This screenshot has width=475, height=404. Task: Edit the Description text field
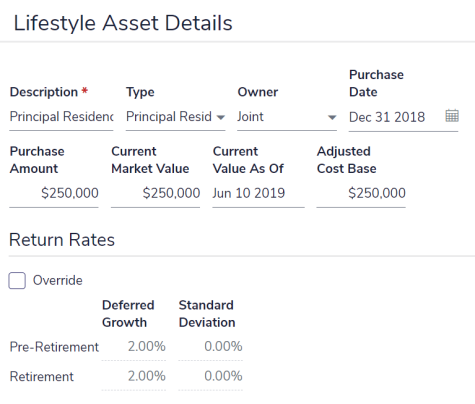61,117
